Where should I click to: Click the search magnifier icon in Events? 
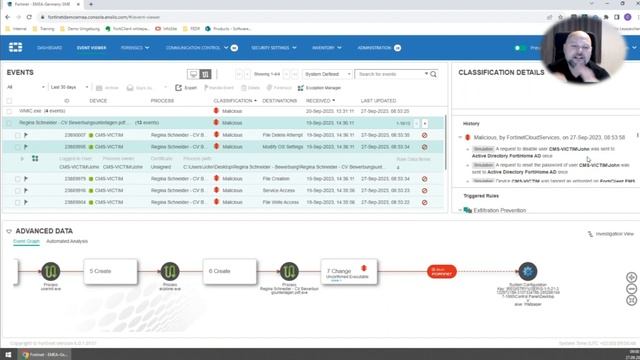pyautogui.click(x=433, y=74)
